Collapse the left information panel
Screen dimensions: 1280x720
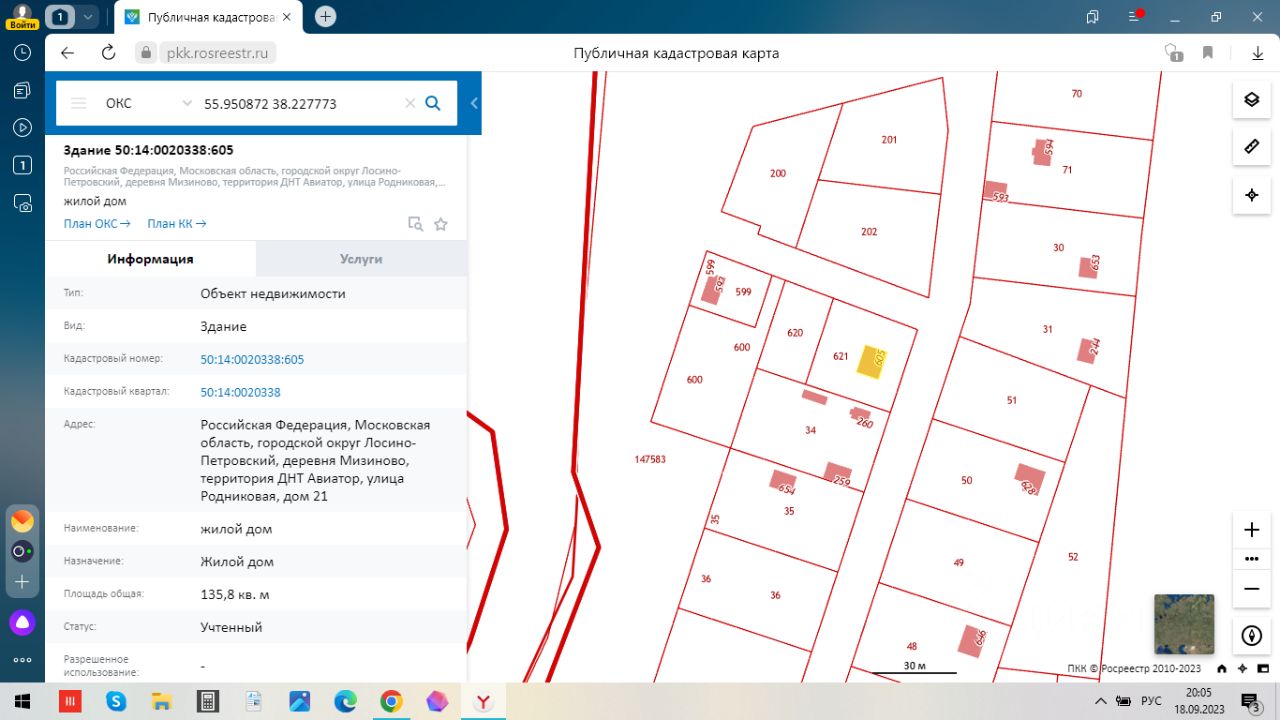[474, 103]
